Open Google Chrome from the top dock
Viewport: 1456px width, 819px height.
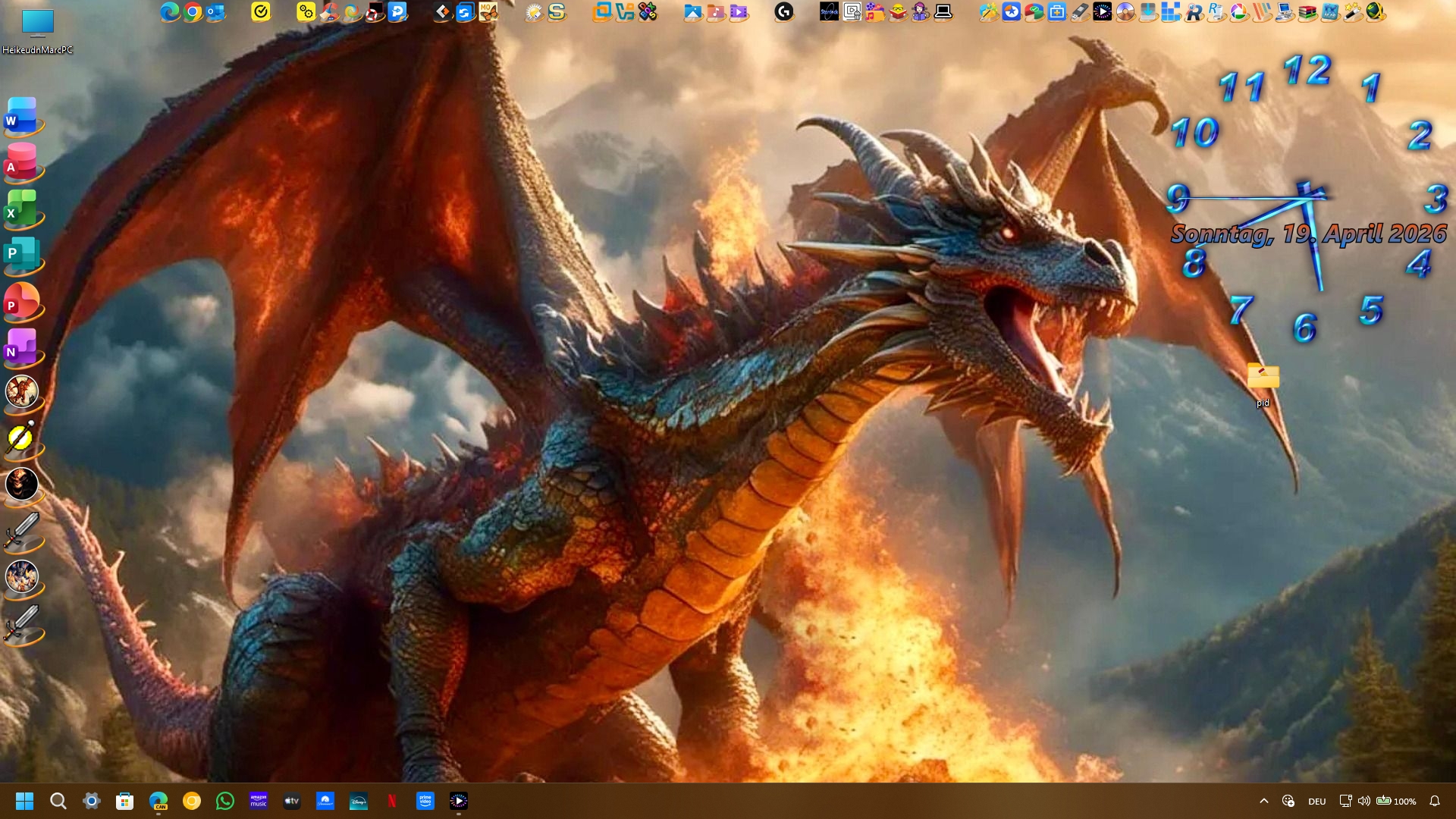[x=193, y=12]
